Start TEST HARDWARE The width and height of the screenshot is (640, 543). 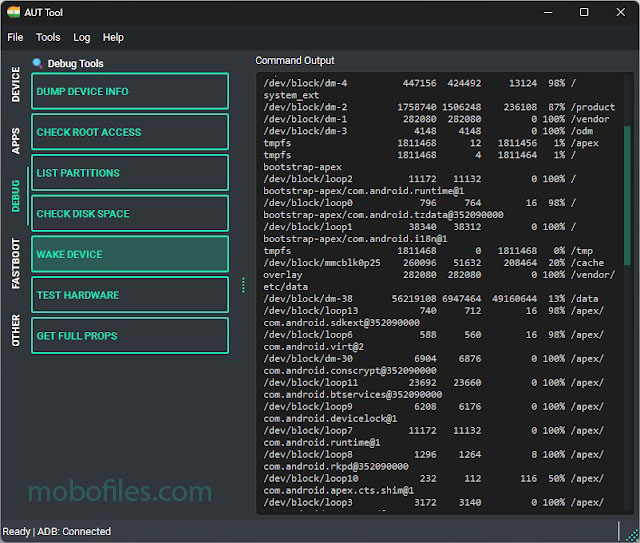(x=130, y=295)
